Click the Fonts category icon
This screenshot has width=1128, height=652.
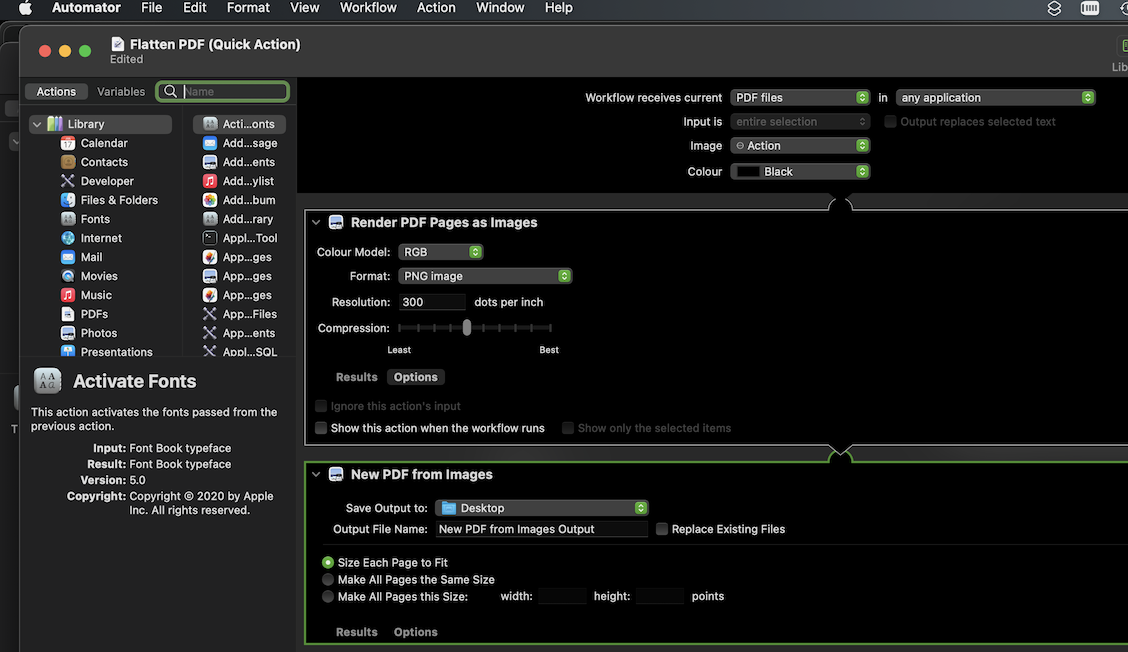pos(68,219)
